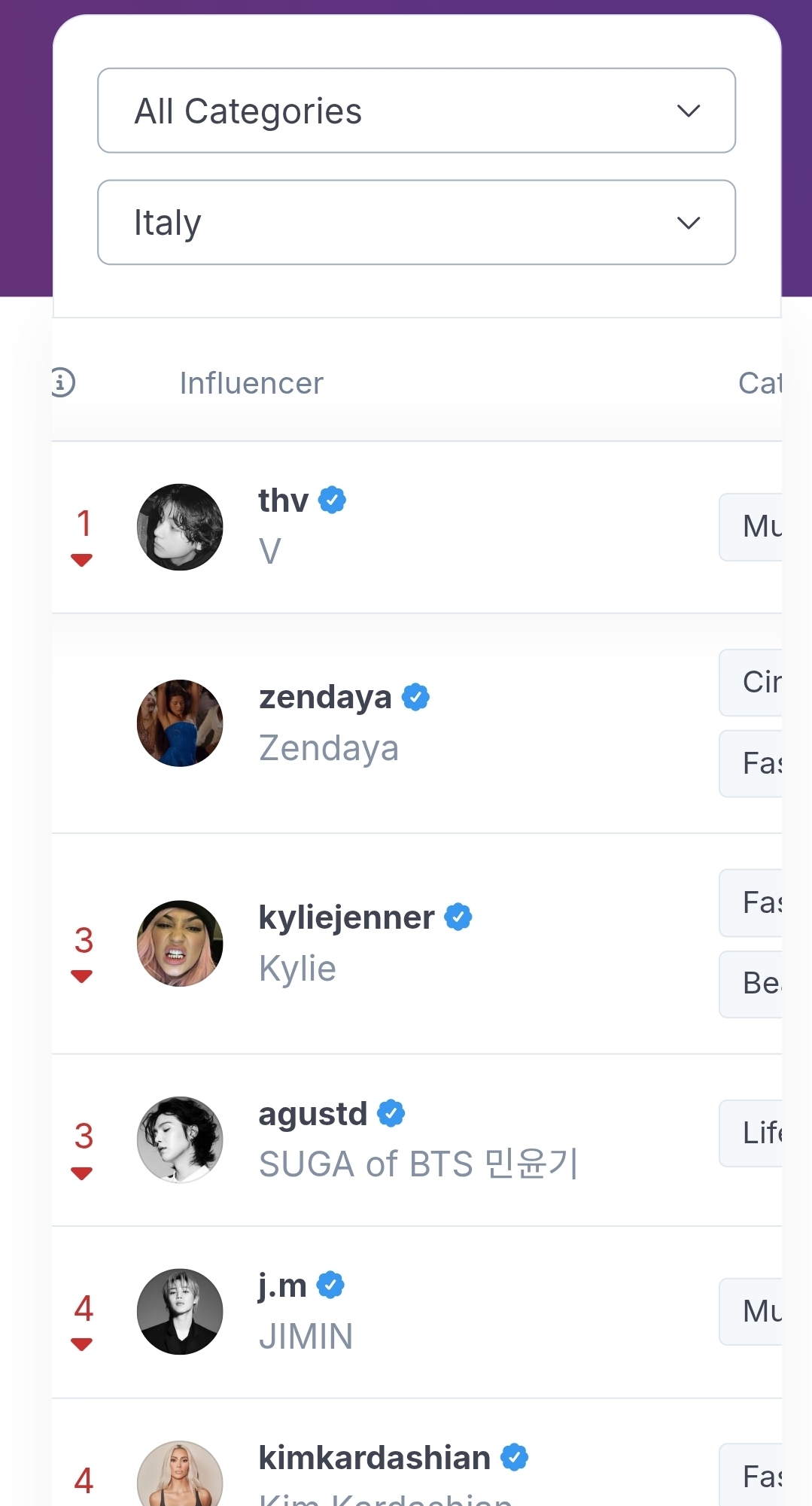Viewport: 812px width, 1506px height.
Task: Click the verified badge beside kimkardashian
Action: coord(515,1457)
